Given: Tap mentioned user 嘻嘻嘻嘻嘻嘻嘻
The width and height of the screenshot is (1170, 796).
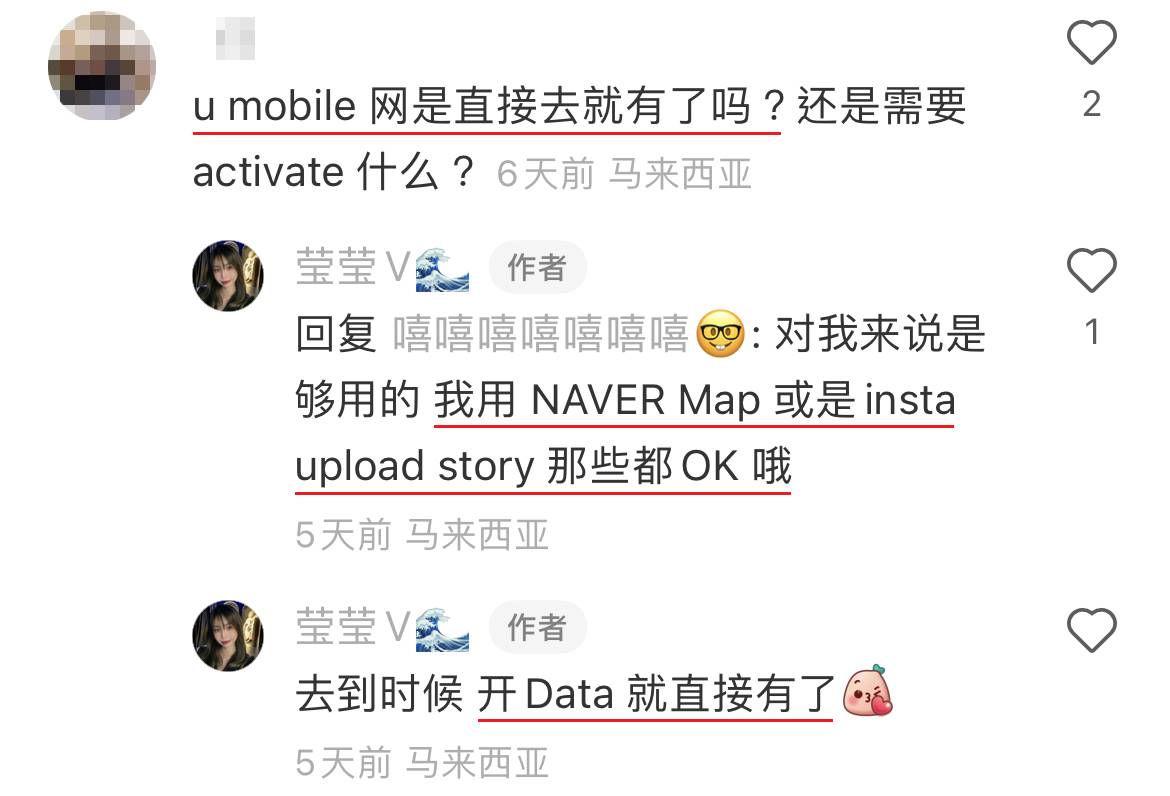Looking at the screenshot, I should tap(540, 333).
